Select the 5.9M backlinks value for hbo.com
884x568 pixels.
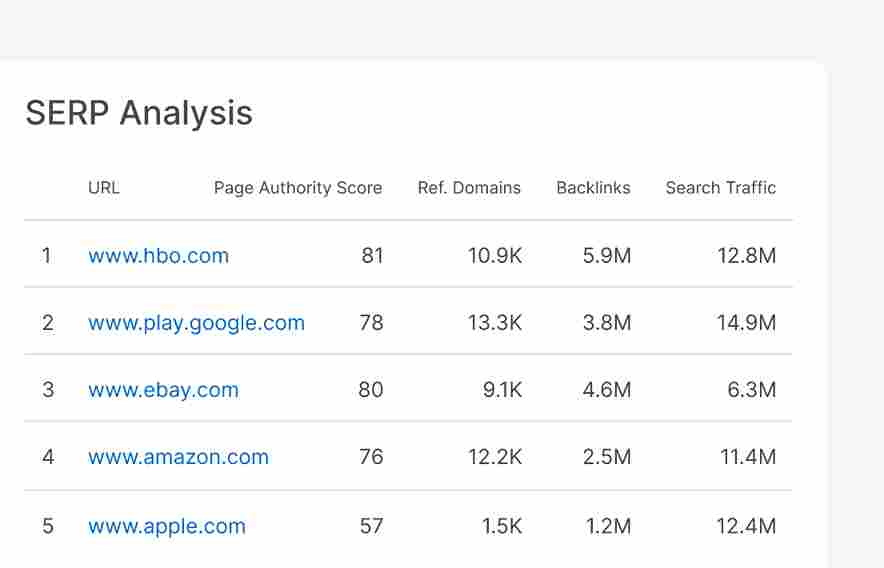(607, 256)
